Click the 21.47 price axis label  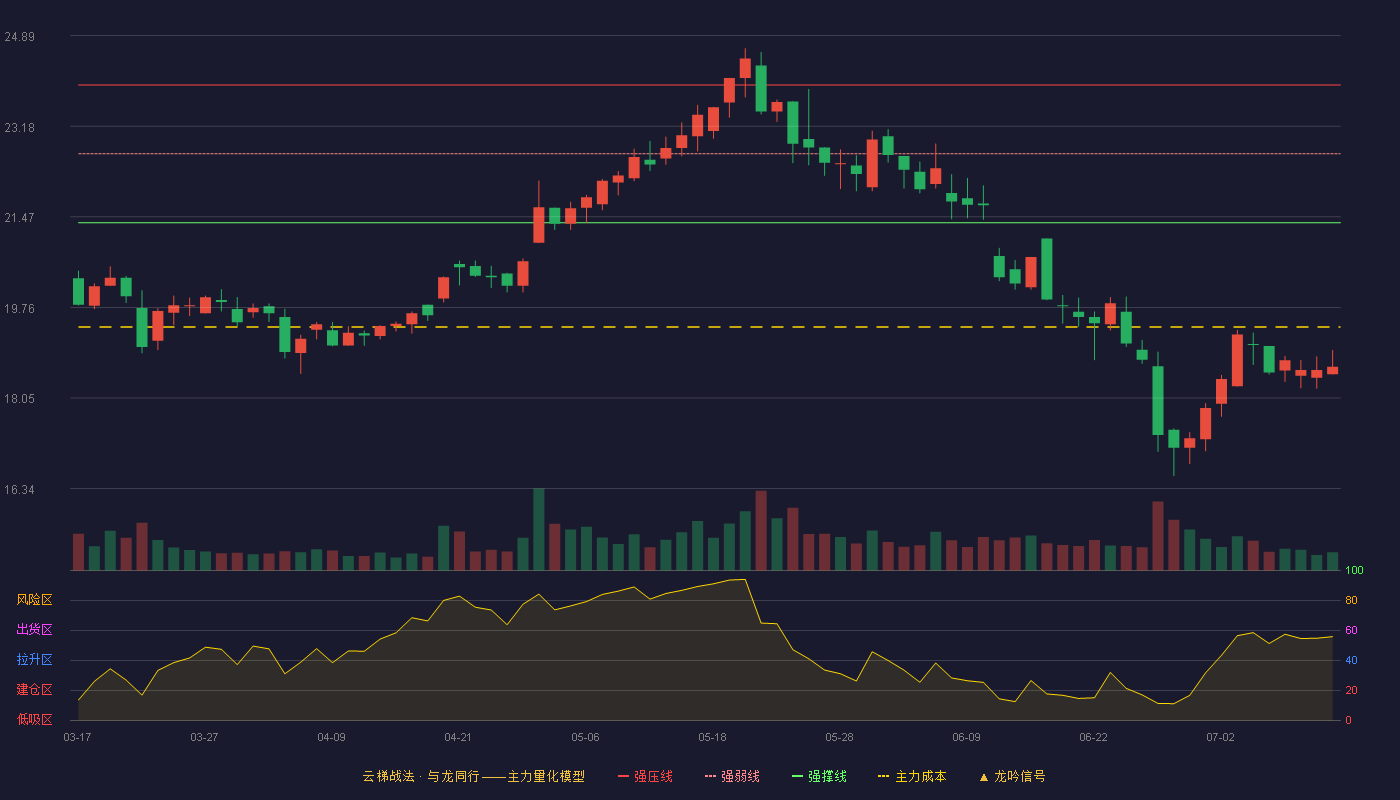[19, 218]
